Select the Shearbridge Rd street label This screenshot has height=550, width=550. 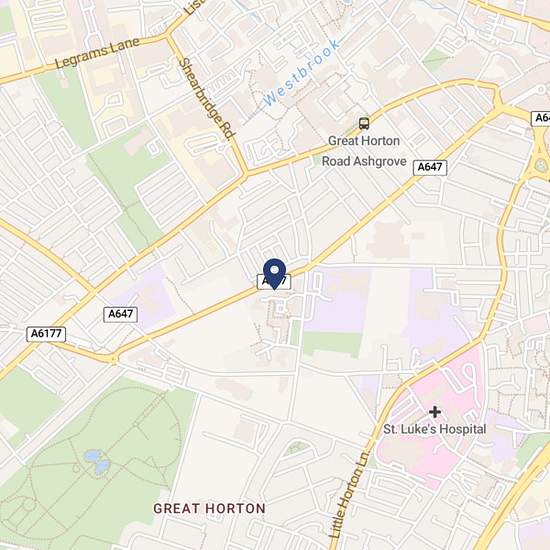tap(207, 99)
